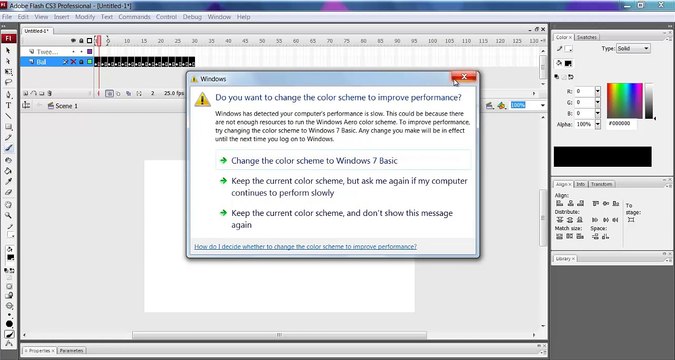The height and width of the screenshot is (360, 675).
Task: Open the brush mode dropdown in tool options
Action: click(9, 306)
